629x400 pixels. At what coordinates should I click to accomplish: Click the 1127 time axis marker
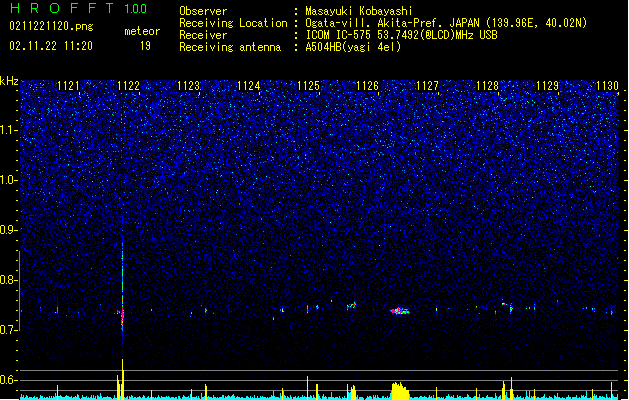pyautogui.click(x=428, y=85)
